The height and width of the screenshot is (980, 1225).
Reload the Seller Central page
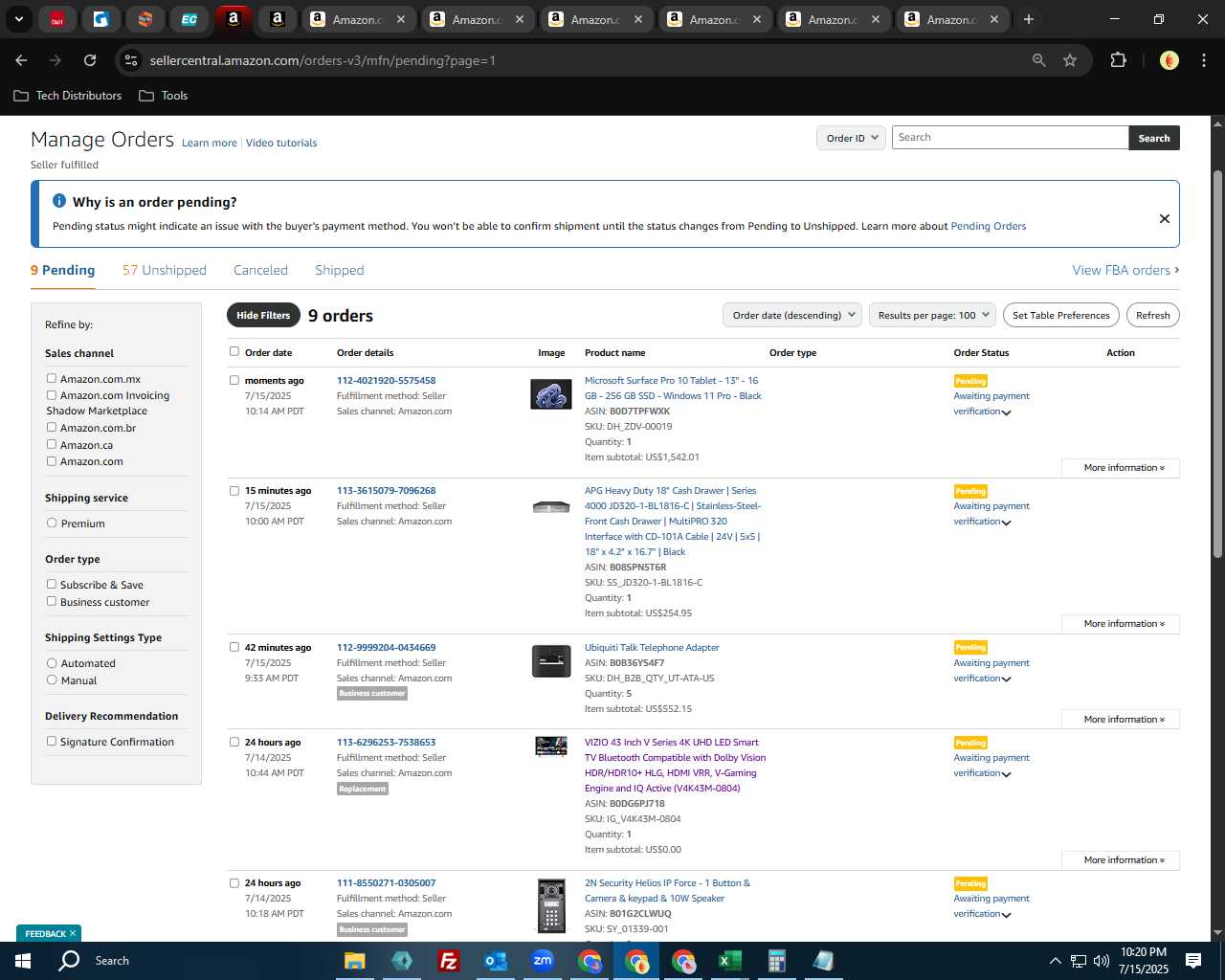click(x=90, y=60)
